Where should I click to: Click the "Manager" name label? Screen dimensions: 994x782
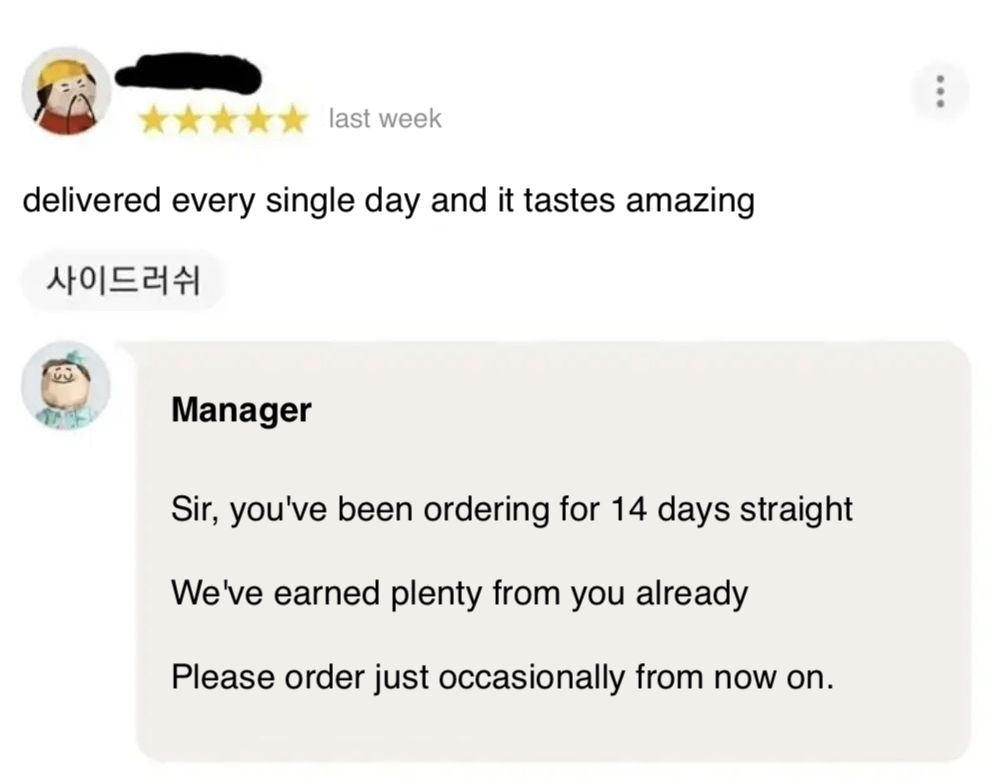(241, 410)
